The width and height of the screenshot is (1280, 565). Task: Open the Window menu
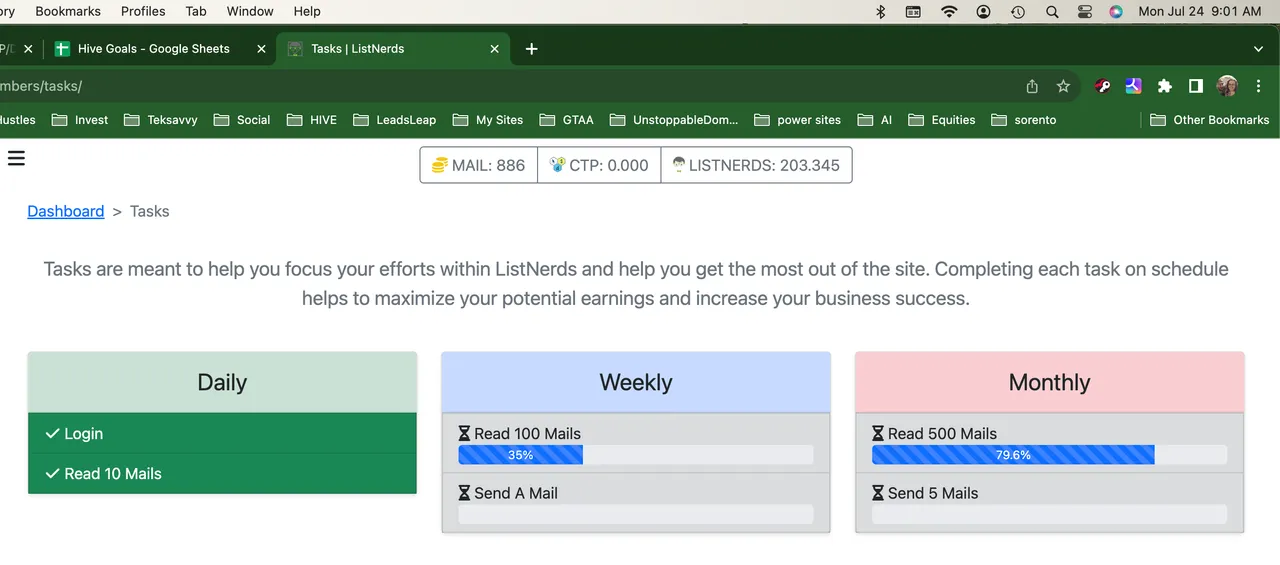tap(250, 12)
